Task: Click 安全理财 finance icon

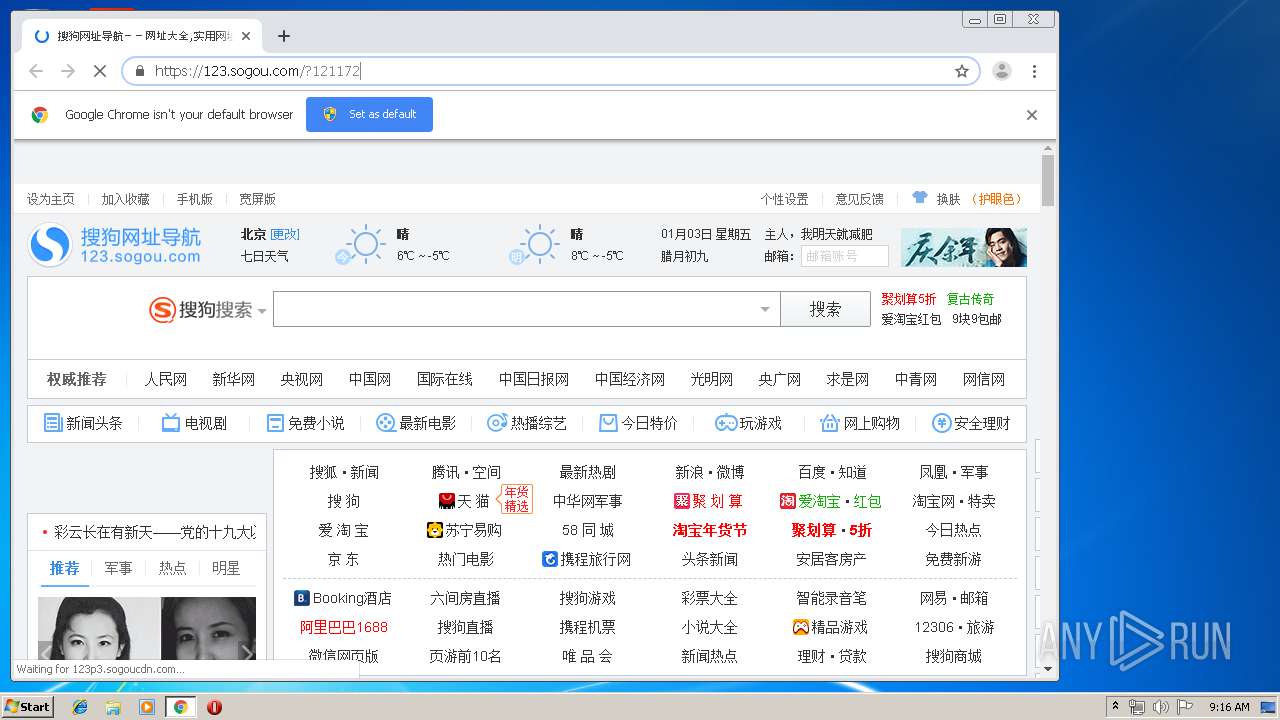Action: pos(941,423)
